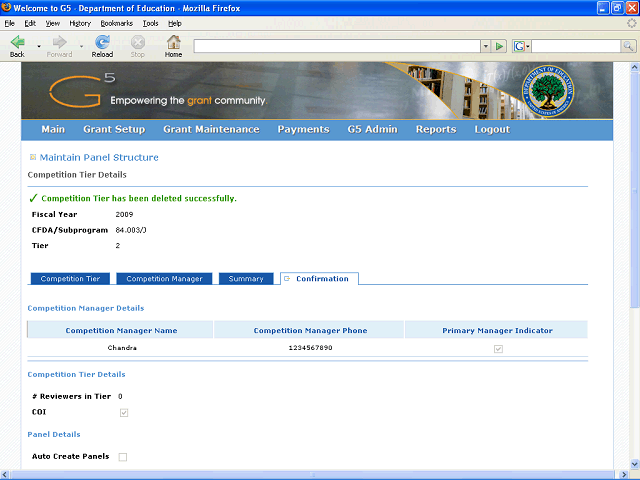This screenshot has width=640, height=480.
Task: Click the Fiscal Year value 2009
Action: (x=124, y=214)
